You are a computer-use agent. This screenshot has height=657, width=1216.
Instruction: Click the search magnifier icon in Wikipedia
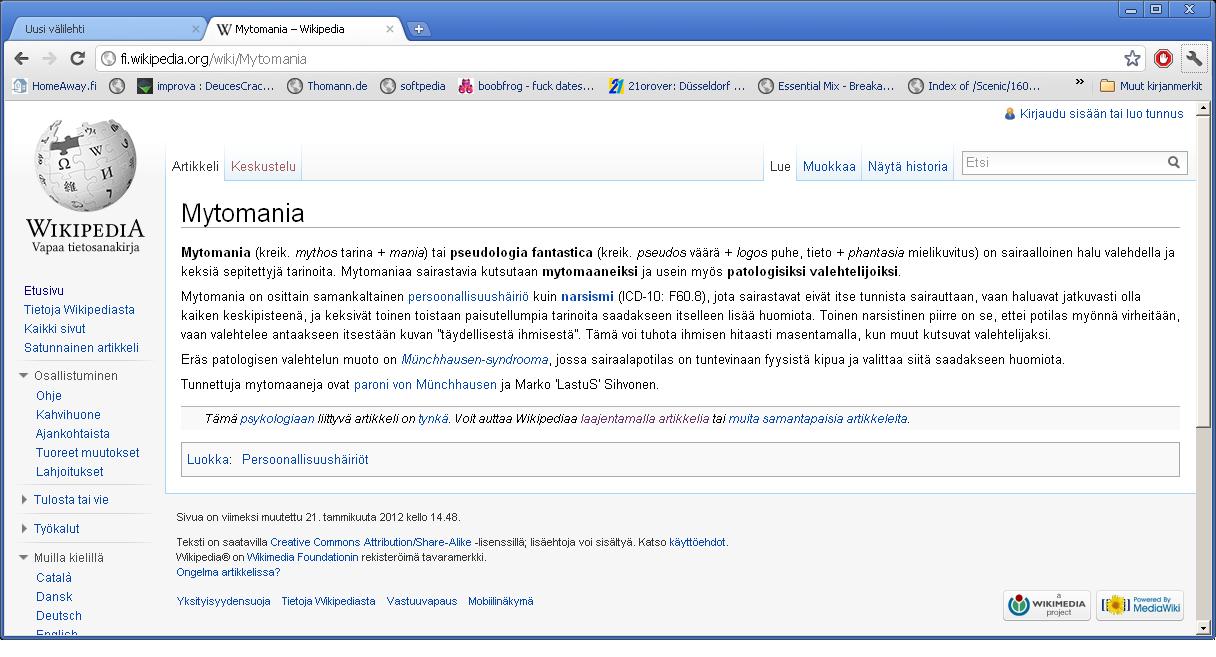coord(1174,162)
